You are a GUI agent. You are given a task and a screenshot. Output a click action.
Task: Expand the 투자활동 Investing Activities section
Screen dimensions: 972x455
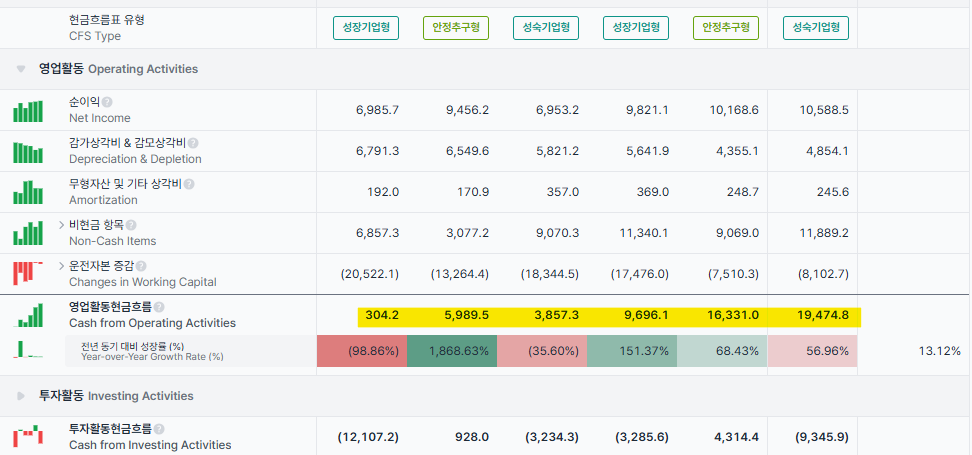pos(21,395)
